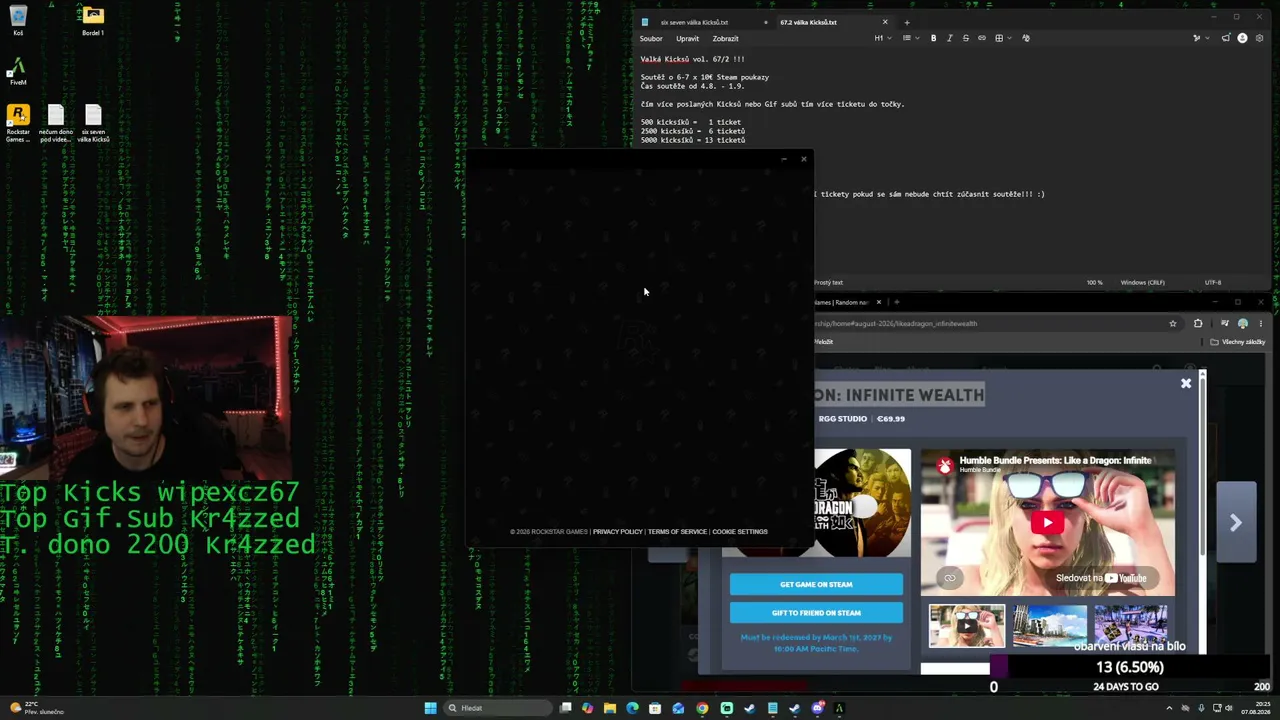Select the FiveM desktop shortcut
Viewport: 1280px width, 720px height.
click(x=18, y=70)
